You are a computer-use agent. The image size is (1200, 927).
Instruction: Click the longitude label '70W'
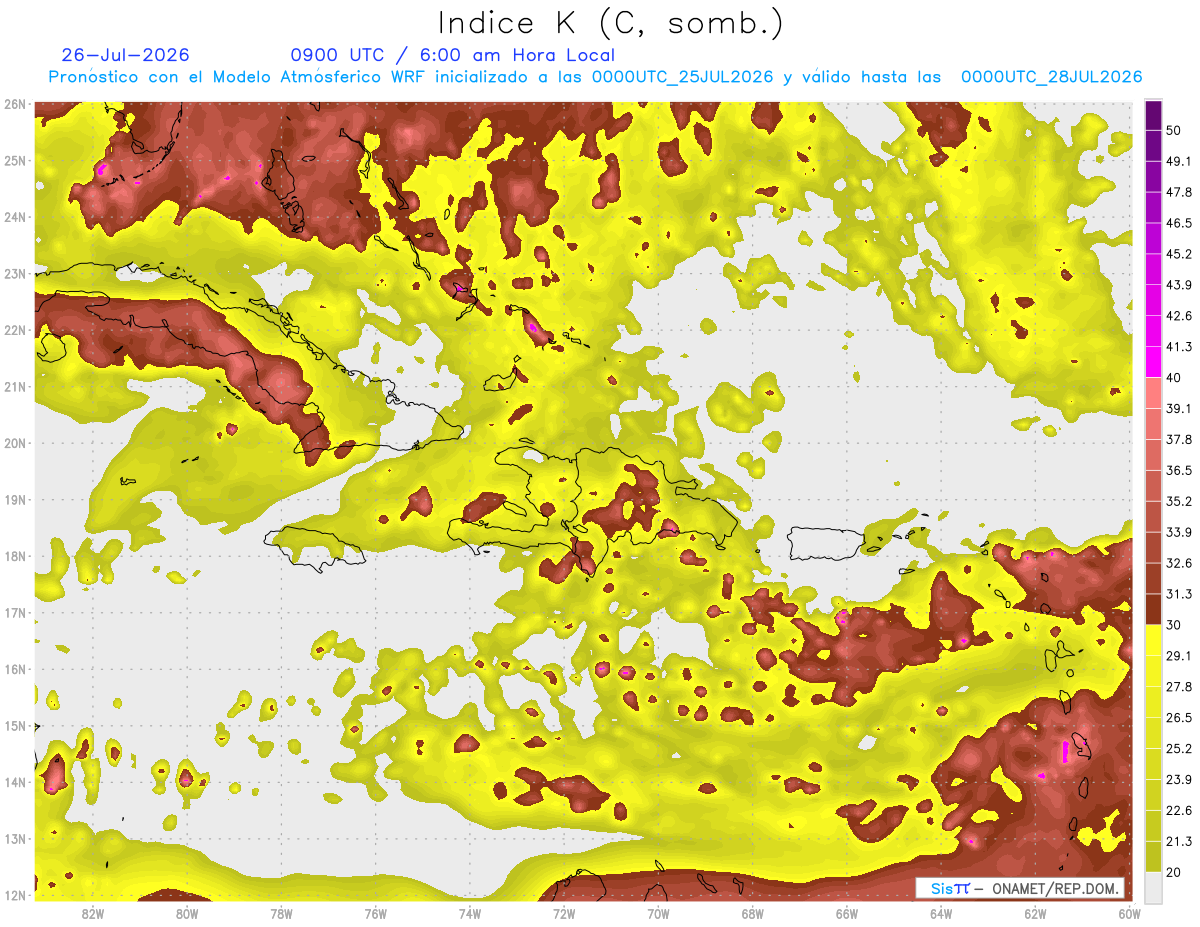pos(658,913)
